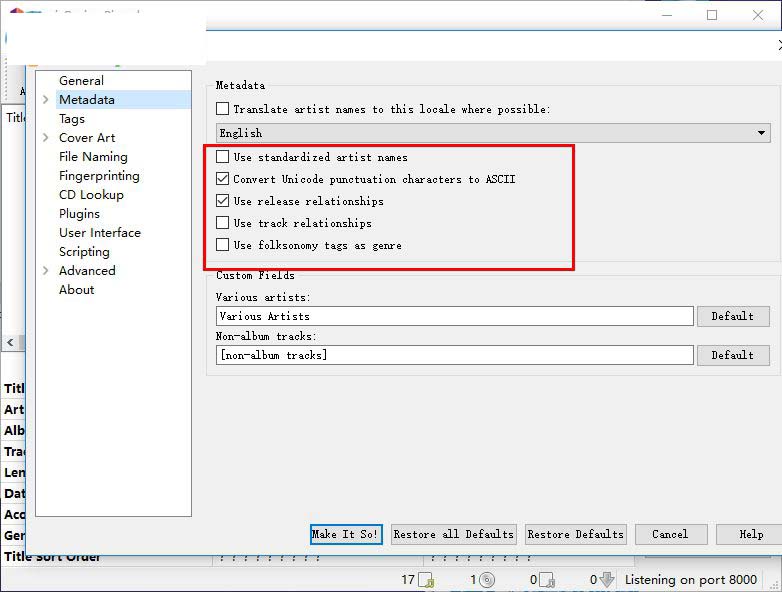
Task: Reset Non-album tracks with Default button
Action: coord(733,355)
